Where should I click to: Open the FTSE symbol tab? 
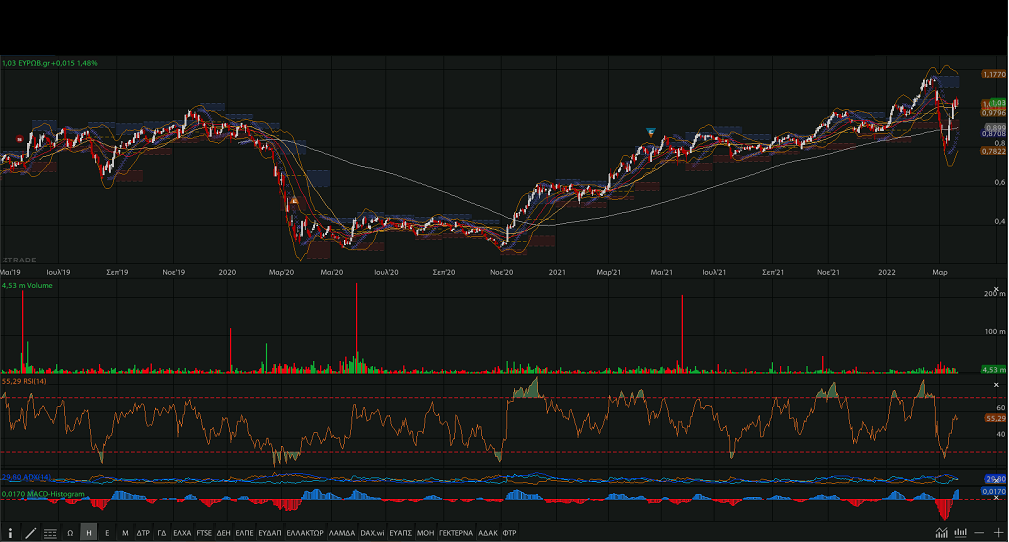coord(204,533)
